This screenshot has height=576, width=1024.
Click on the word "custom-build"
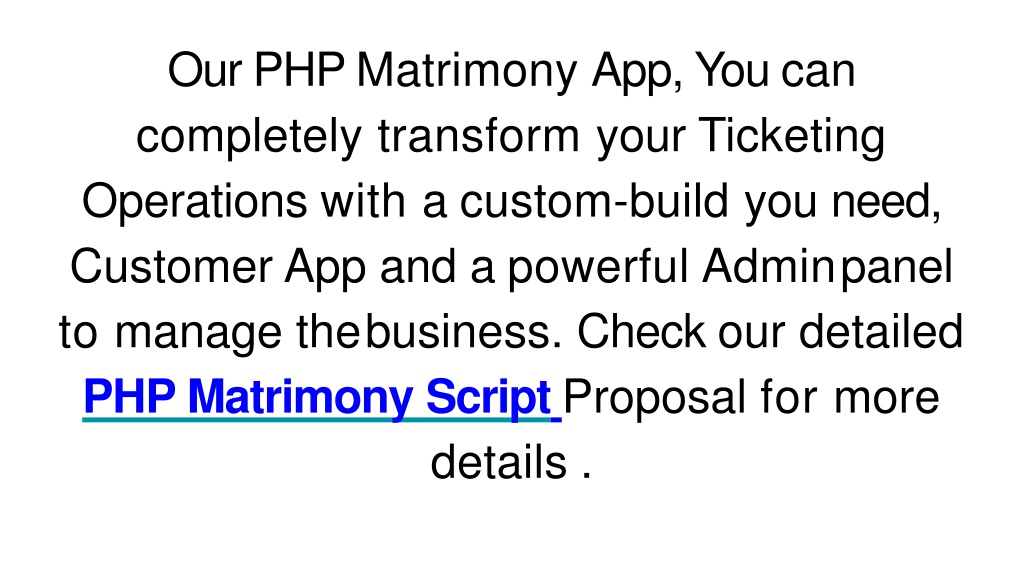(x=594, y=201)
